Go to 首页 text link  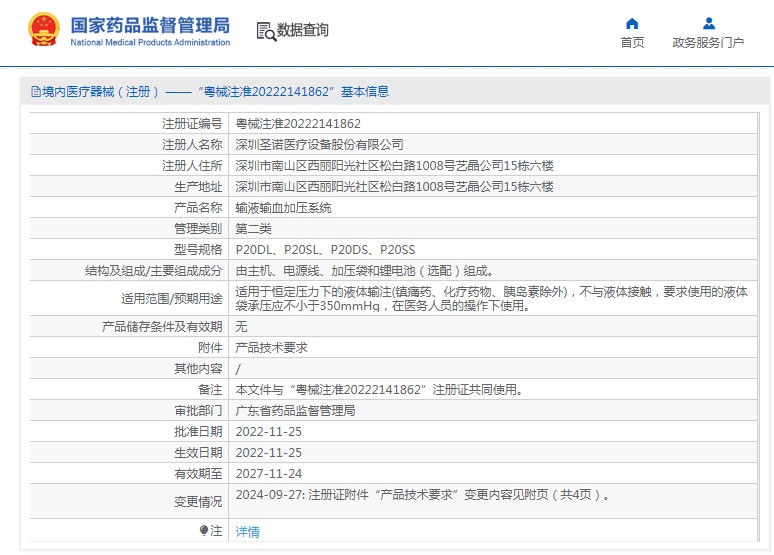click(632, 42)
